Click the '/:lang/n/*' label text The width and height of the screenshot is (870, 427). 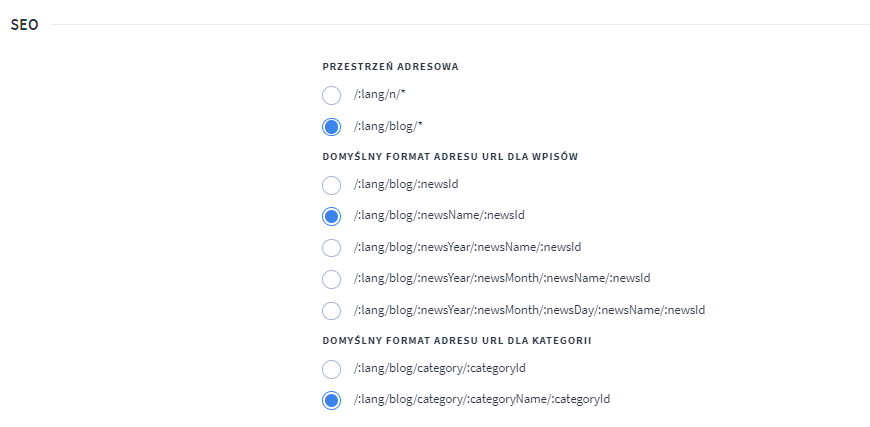pos(380,95)
